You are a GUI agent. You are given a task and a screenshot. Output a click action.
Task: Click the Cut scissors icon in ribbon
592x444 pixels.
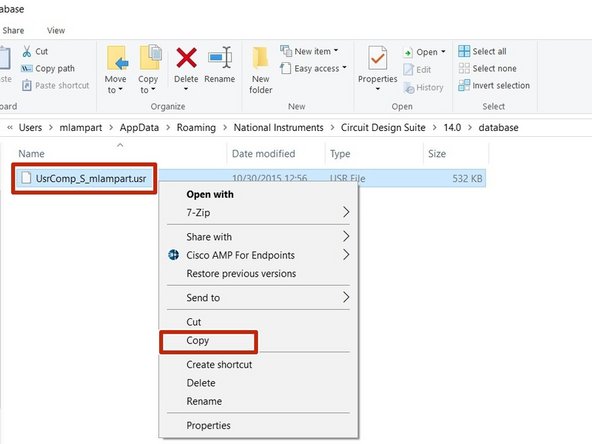click(26, 51)
